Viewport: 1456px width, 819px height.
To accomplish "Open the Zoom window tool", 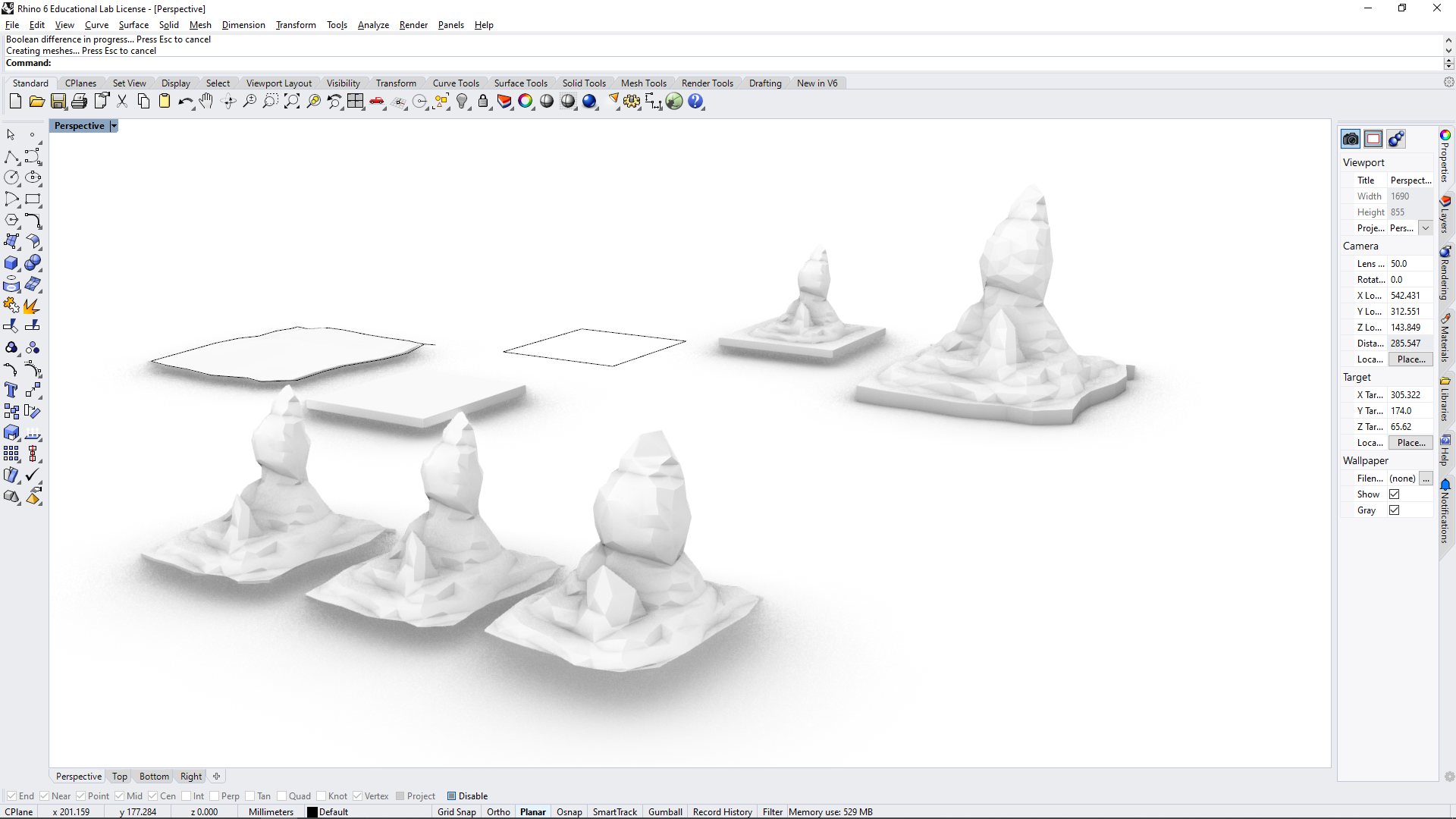I will click(271, 101).
